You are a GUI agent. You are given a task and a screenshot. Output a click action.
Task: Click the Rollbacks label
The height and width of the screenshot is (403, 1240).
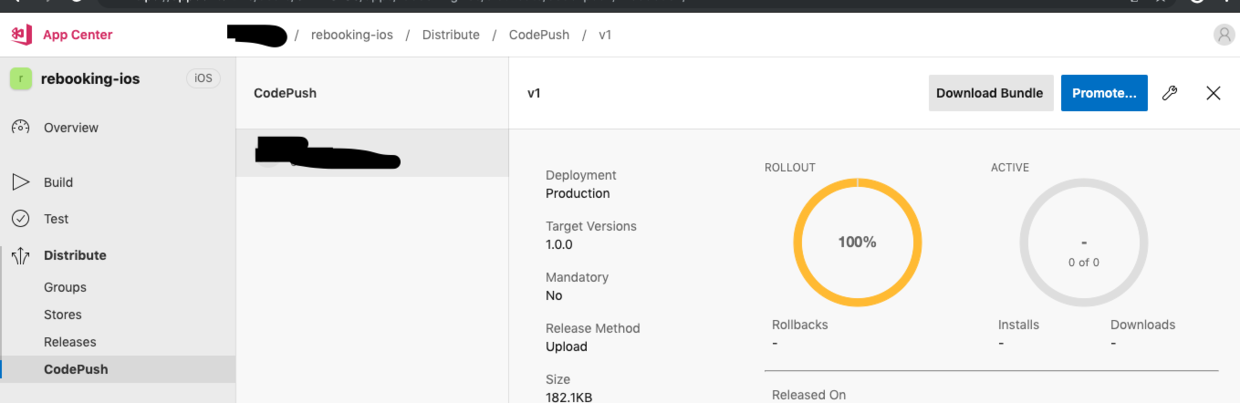point(800,325)
